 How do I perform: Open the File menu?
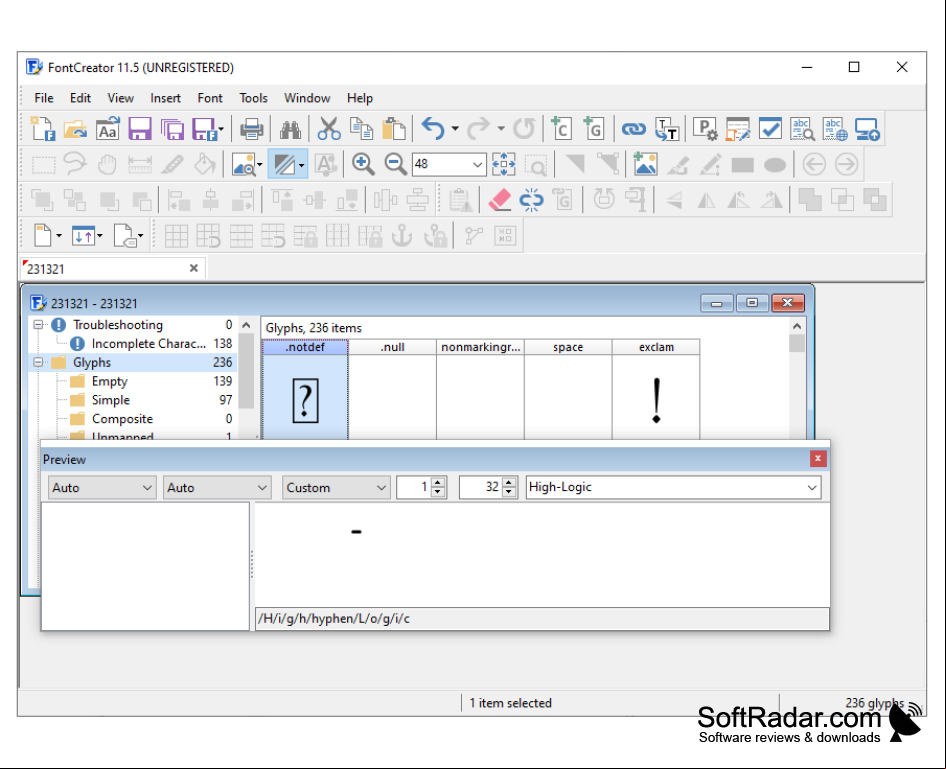point(43,98)
